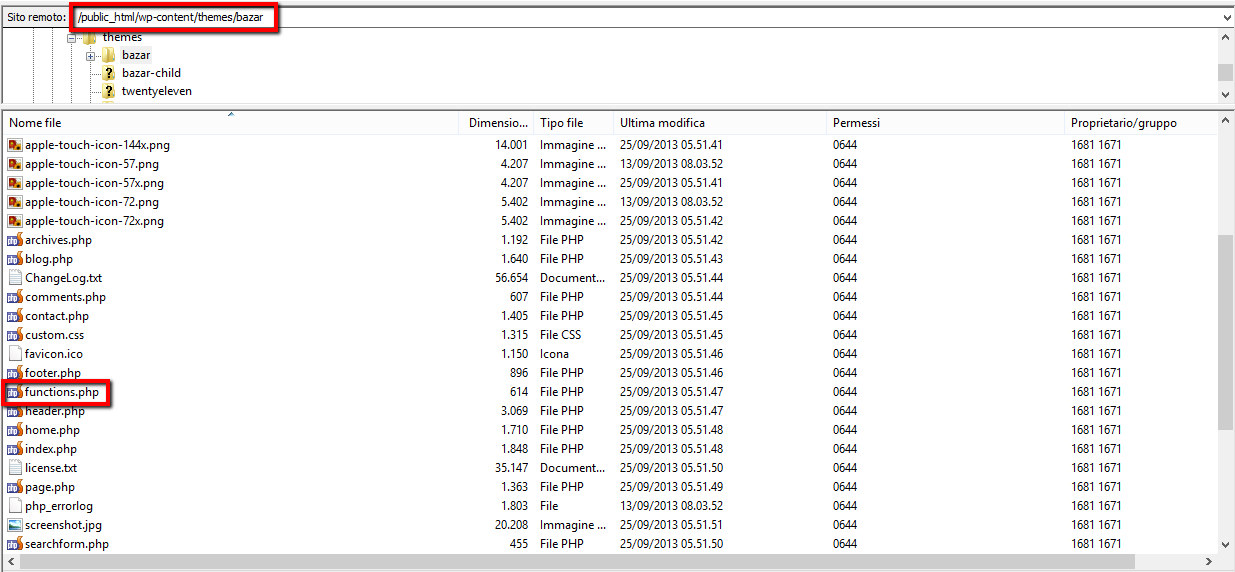Click the header.php PHP file icon
Screen dimensions: 1235x572
[x=14, y=411]
